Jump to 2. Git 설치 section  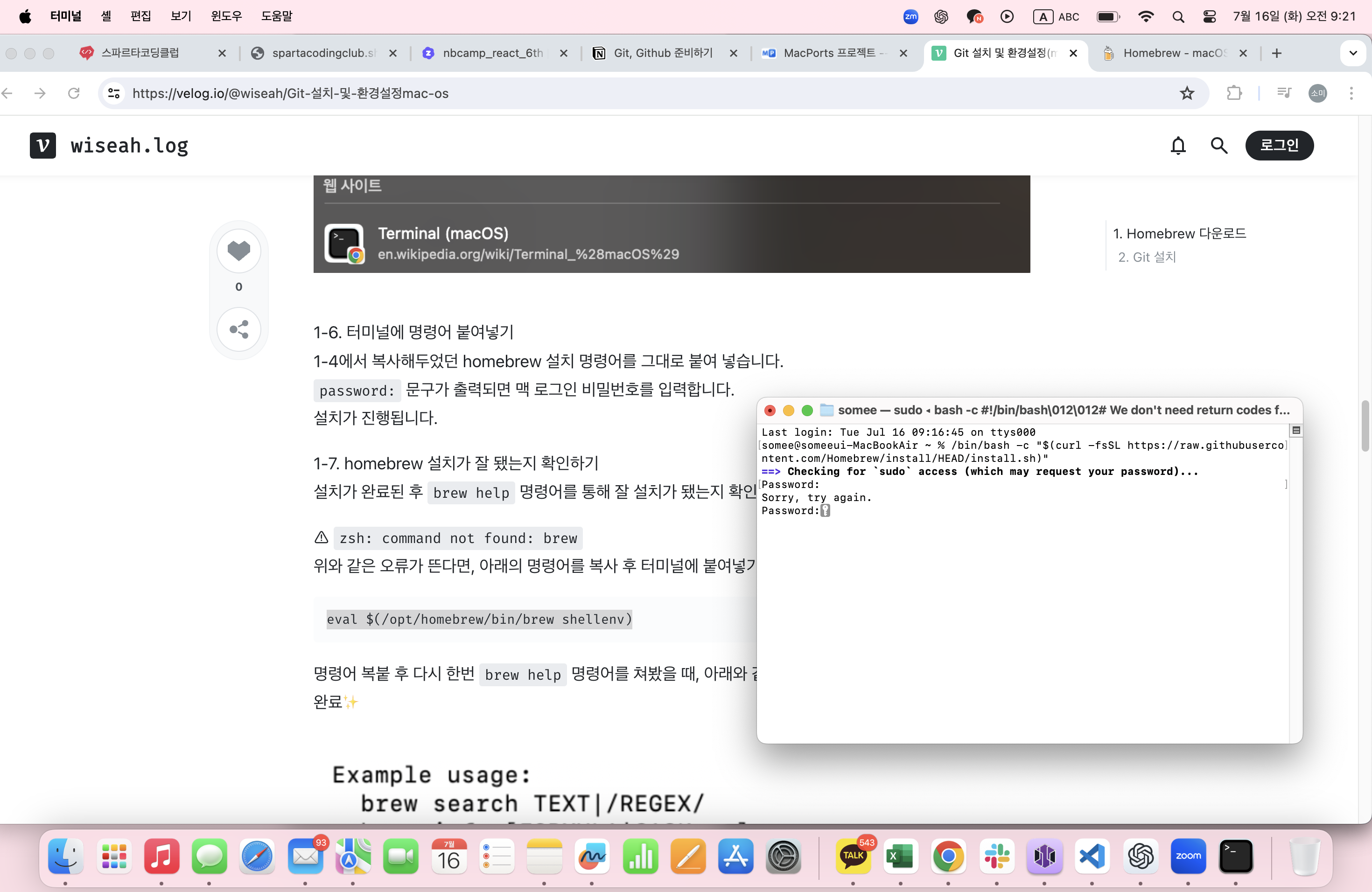[x=1147, y=257]
